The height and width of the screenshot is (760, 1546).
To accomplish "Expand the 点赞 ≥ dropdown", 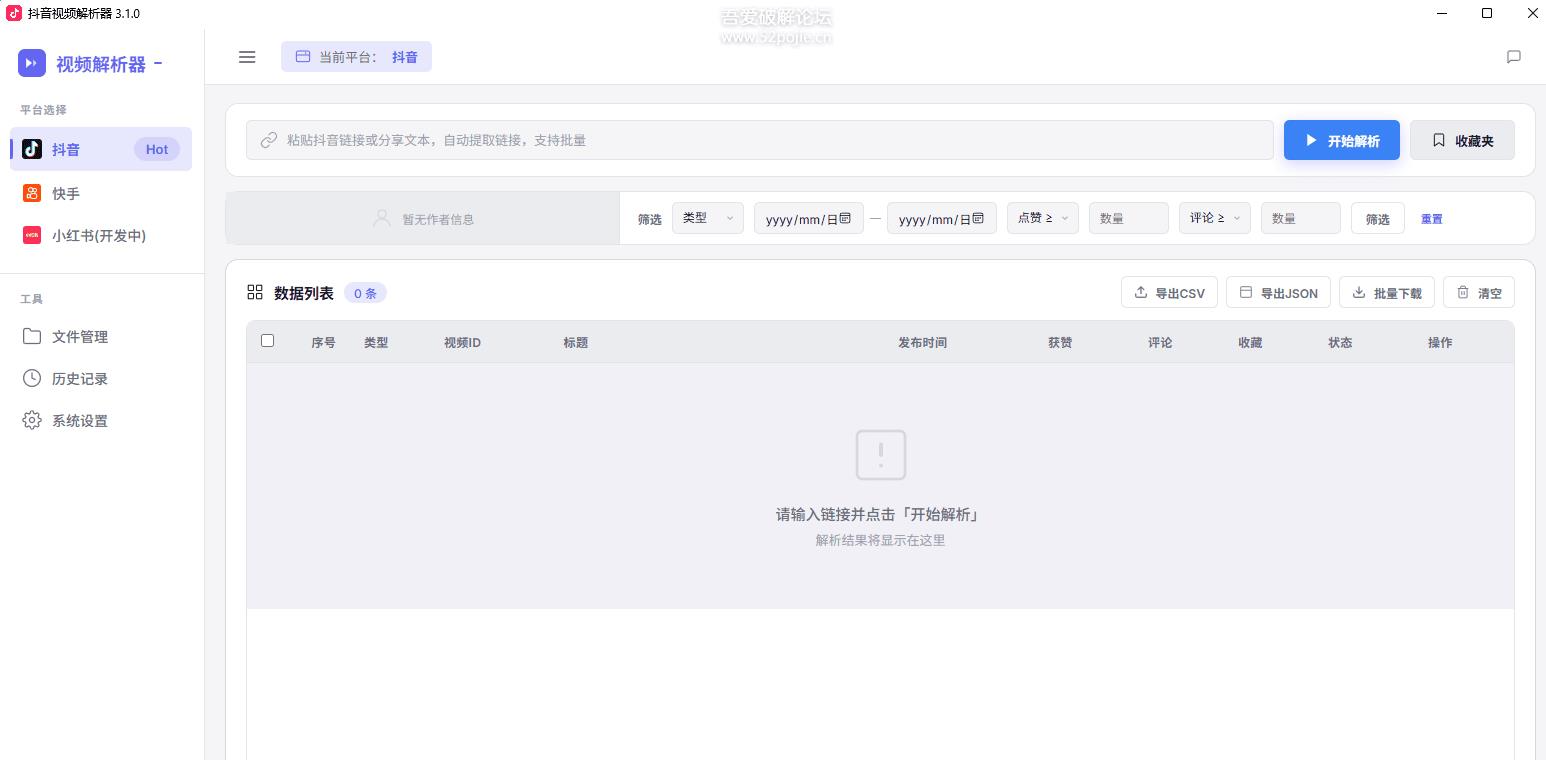I will tap(1042, 218).
